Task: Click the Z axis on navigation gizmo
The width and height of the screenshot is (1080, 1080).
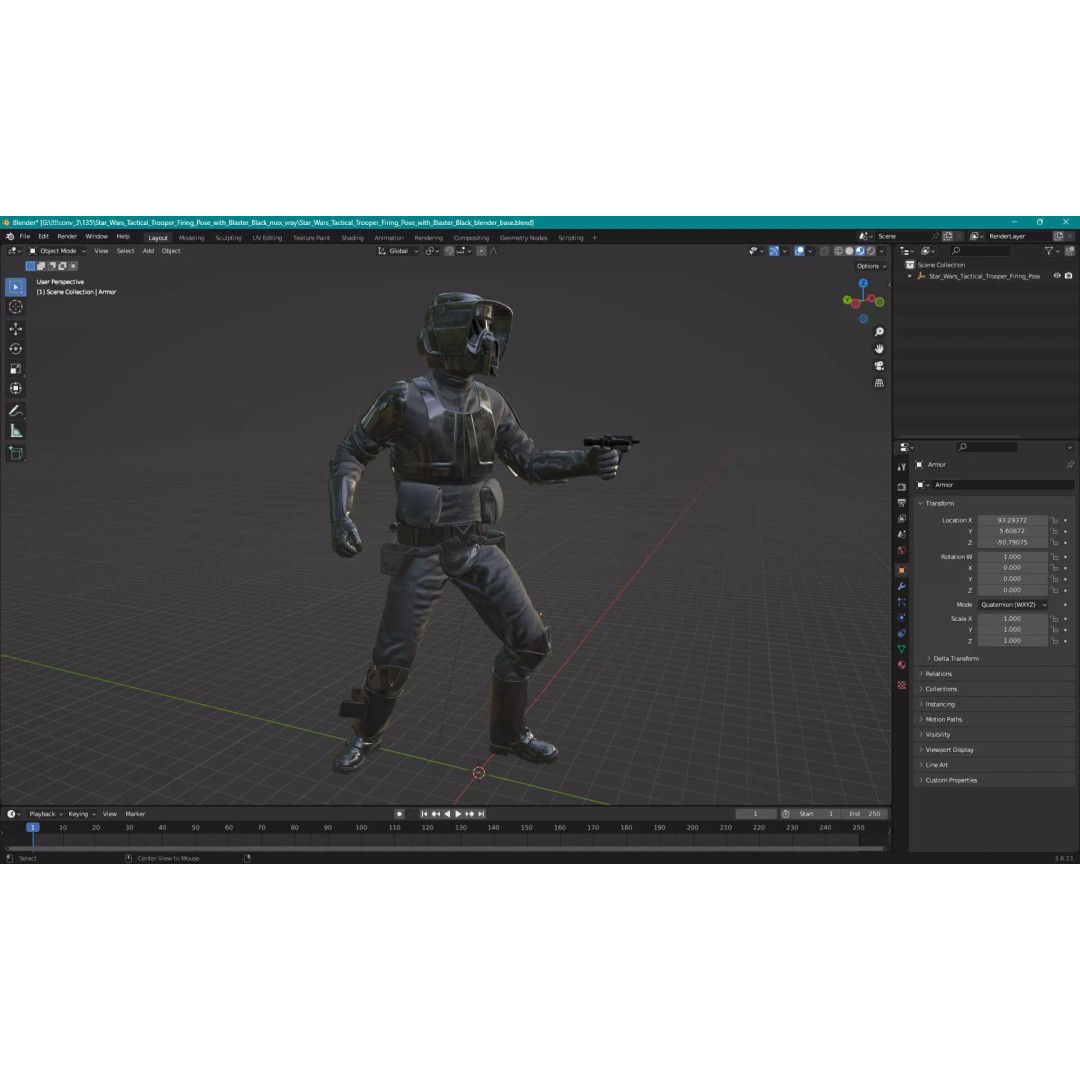Action: click(863, 283)
